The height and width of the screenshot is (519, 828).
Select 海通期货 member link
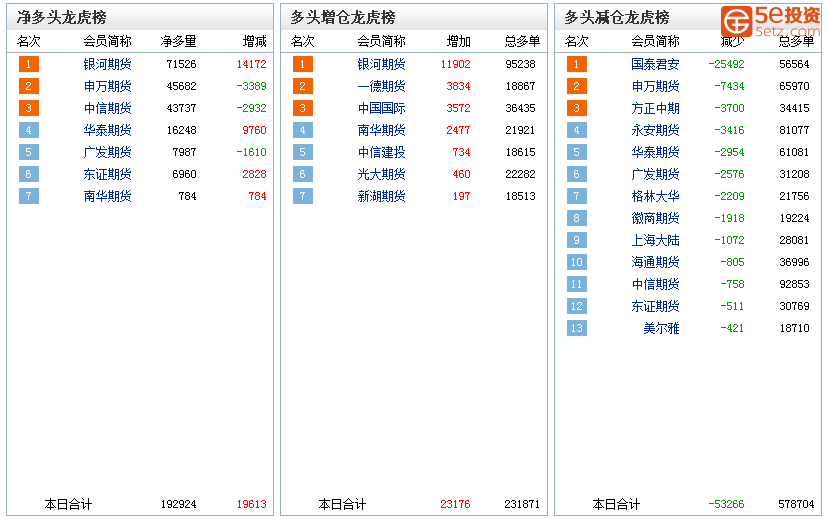click(655, 262)
